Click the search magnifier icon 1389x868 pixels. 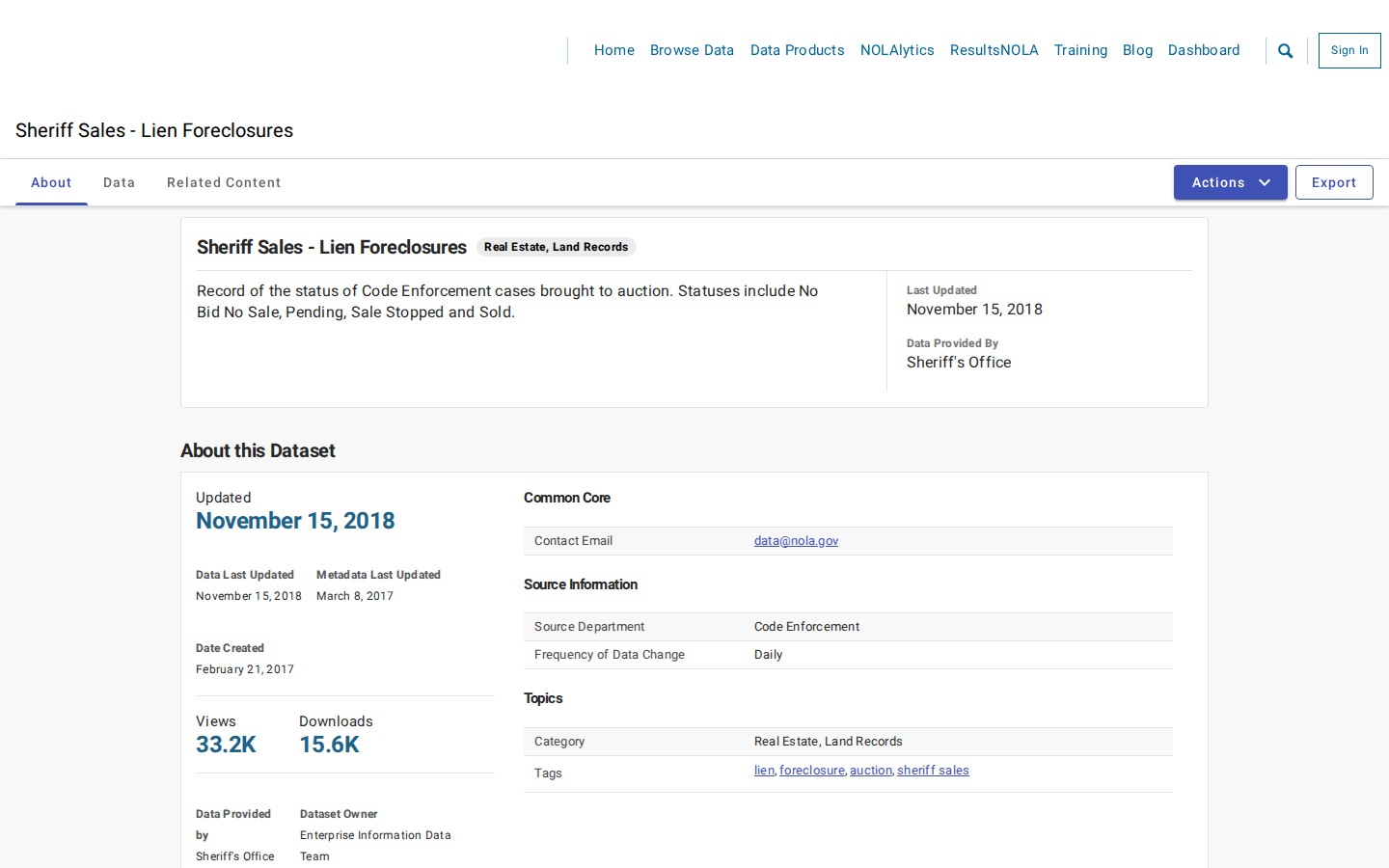point(1285,51)
